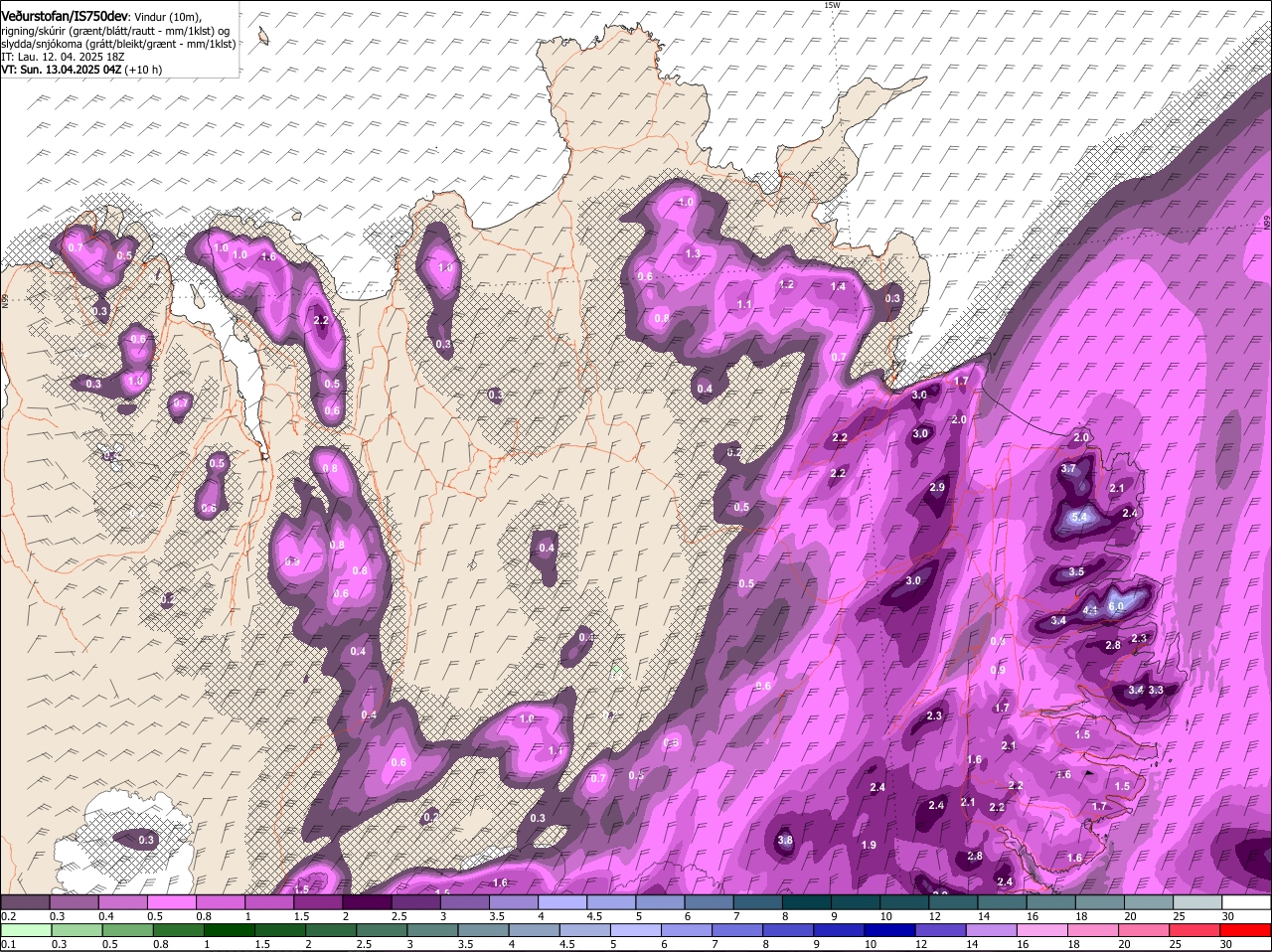Select the dark purple 2 swatch in top legend
The width and height of the screenshot is (1272, 952).
pyautogui.click(x=367, y=901)
